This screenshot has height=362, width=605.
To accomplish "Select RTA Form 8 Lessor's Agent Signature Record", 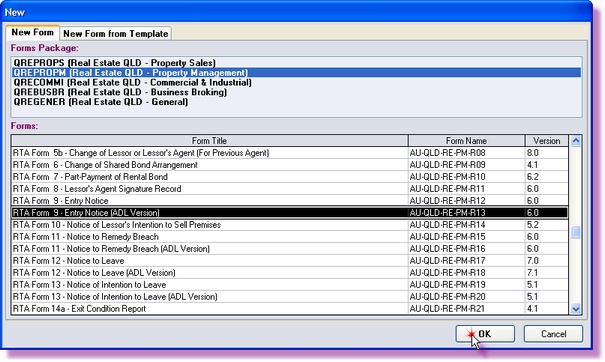I will (x=289, y=189).
